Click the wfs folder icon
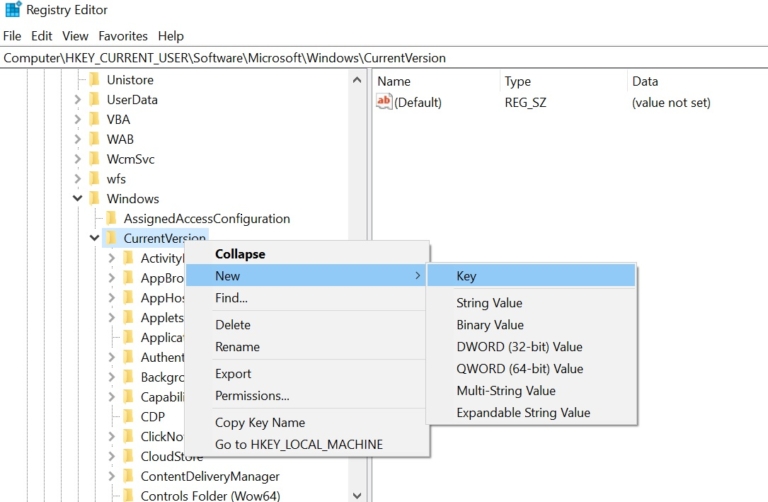The width and height of the screenshot is (768, 502). (95, 179)
